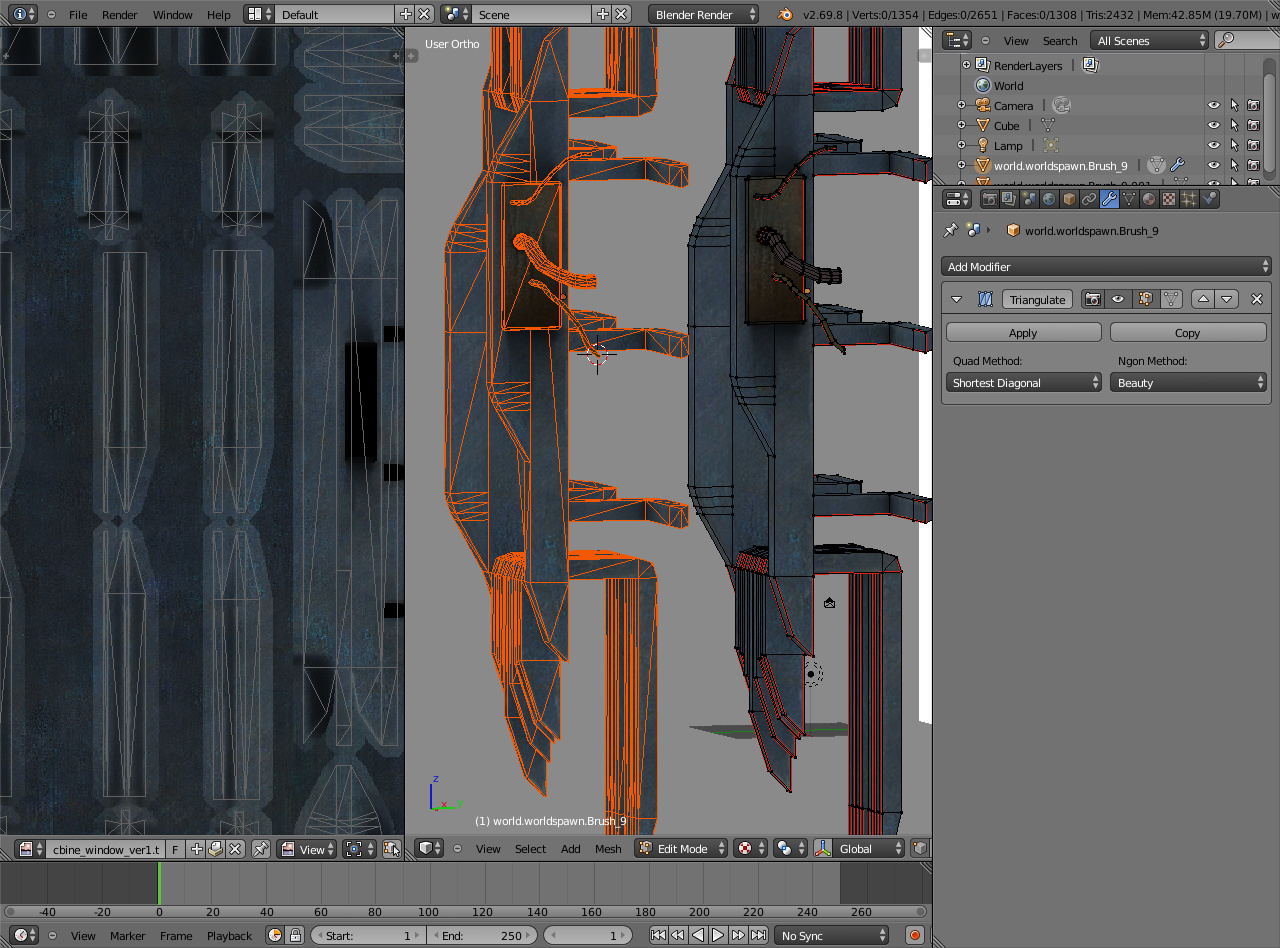Open the Particles properties sparkle tab
This screenshot has width=1280, height=948.
point(1189,199)
